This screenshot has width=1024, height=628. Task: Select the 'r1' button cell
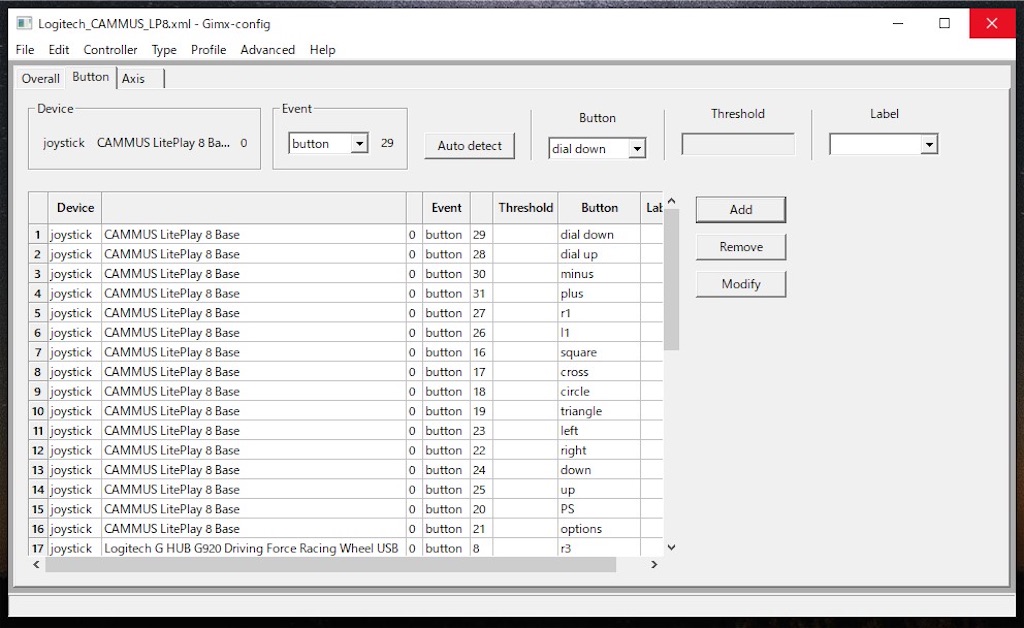click(x=599, y=313)
